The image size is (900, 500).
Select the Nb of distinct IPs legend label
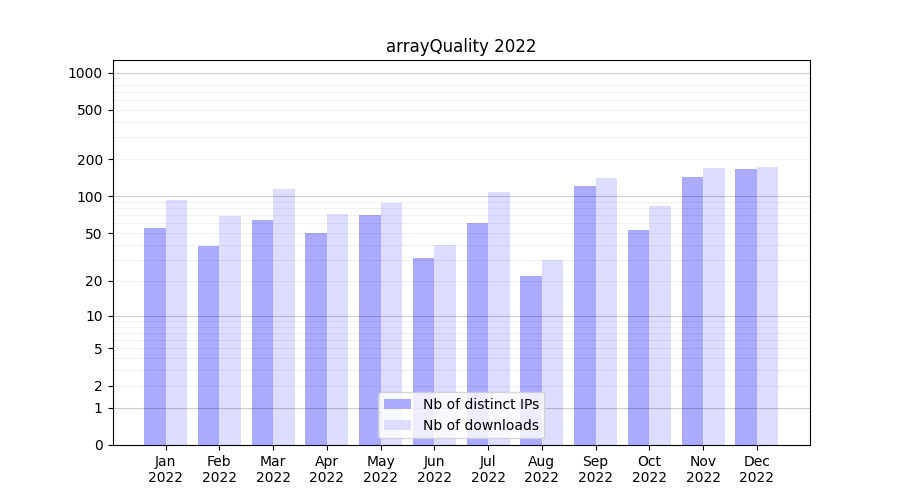[x=480, y=404]
